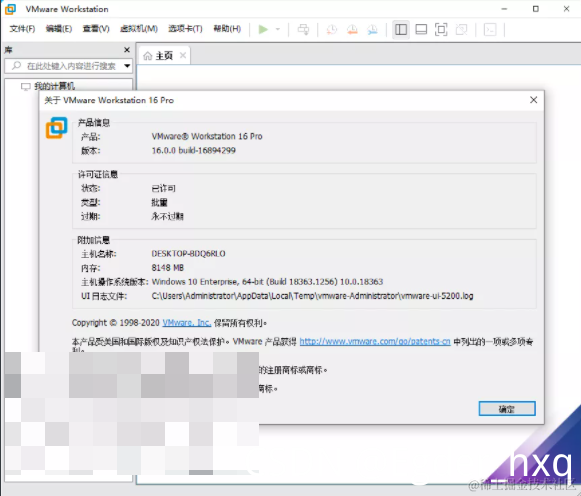Click the Unity mode toolbar icon
This screenshot has width=581, height=496.
[x=461, y=29]
